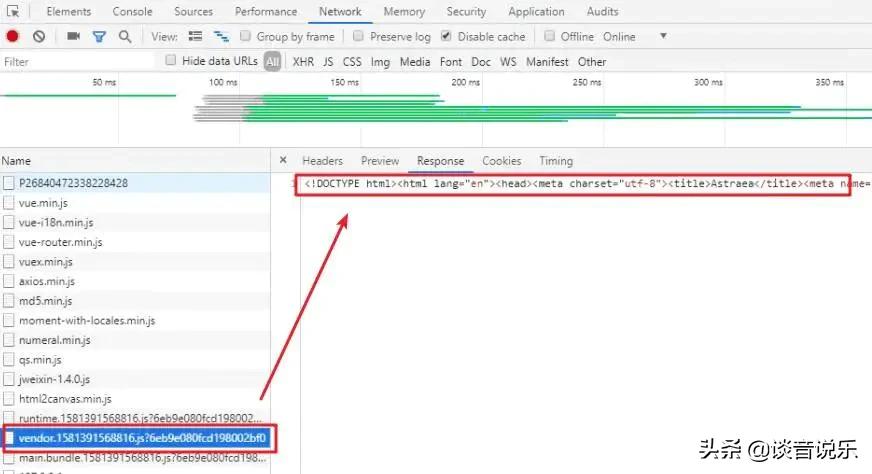
Task: Open the Headers tab
Action: [322, 161]
